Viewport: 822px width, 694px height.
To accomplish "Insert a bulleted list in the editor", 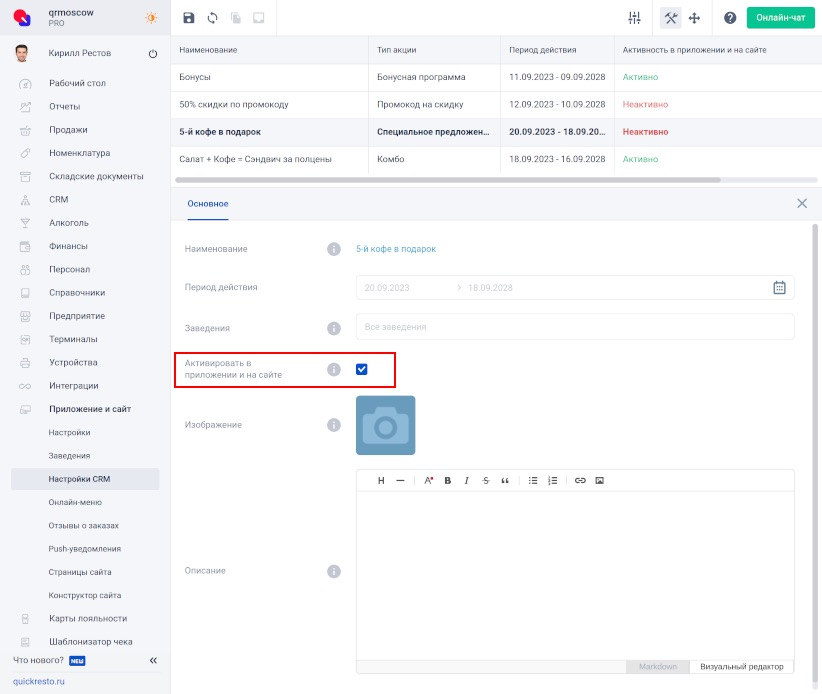I will pyautogui.click(x=533, y=480).
